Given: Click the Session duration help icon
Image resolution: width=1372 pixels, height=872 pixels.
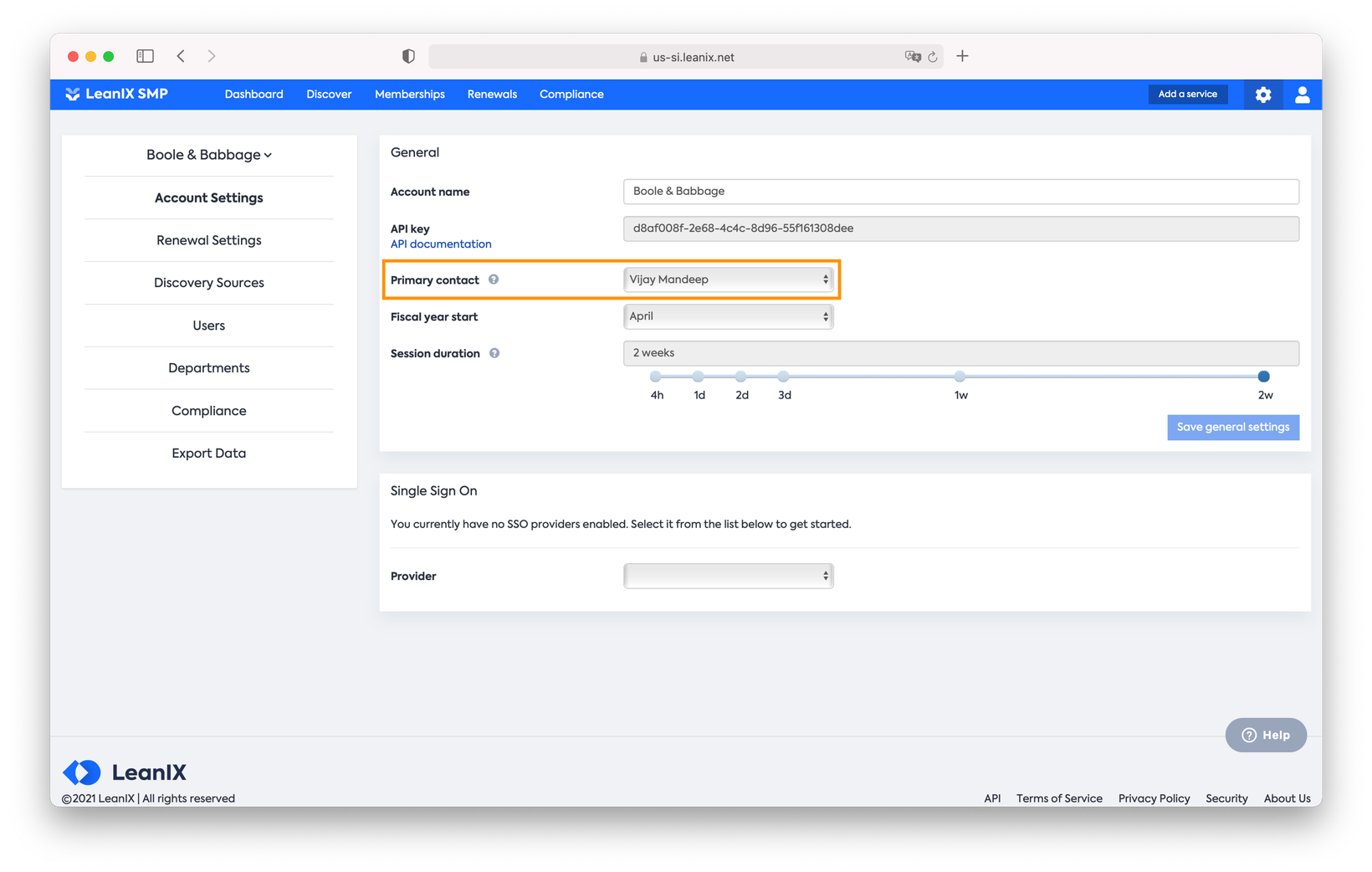Looking at the screenshot, I should point(494,353).
